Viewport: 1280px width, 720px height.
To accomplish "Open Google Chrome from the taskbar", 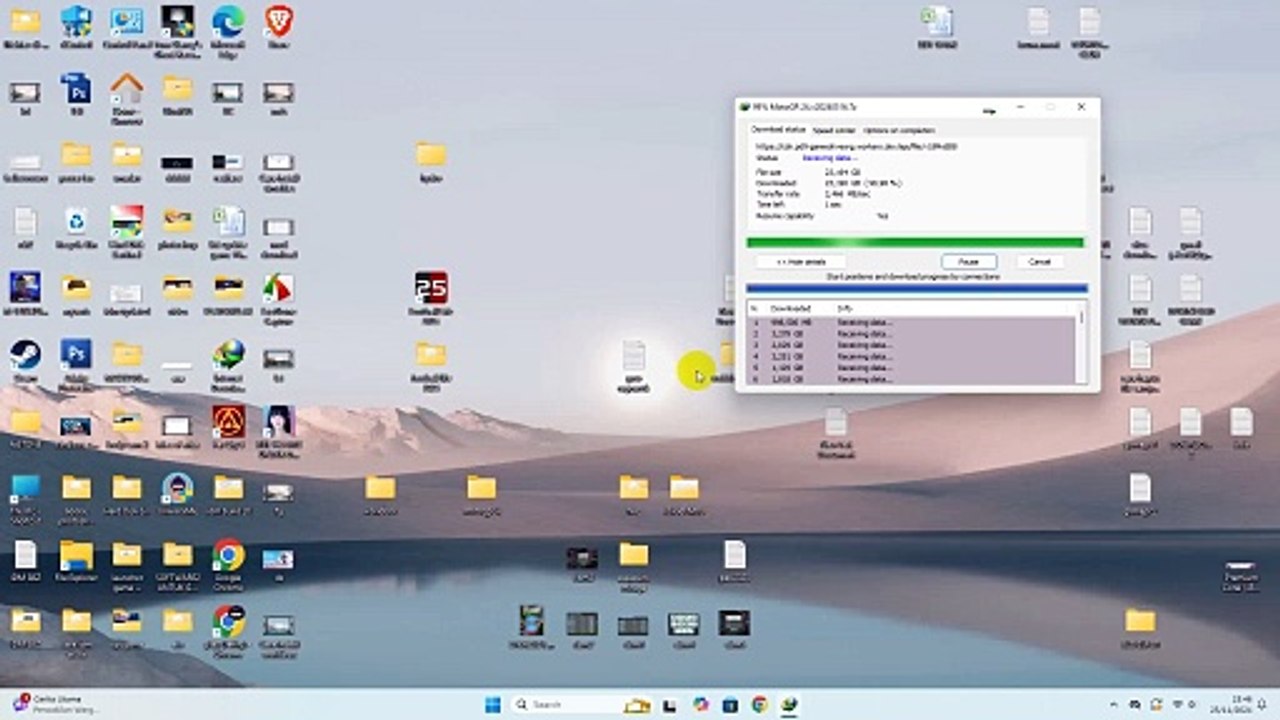I will (759, 704).
